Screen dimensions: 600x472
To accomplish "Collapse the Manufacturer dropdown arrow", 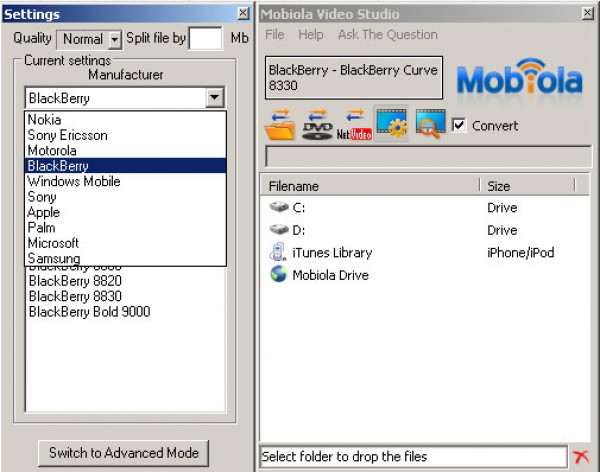I will click(x=214, y=98).
